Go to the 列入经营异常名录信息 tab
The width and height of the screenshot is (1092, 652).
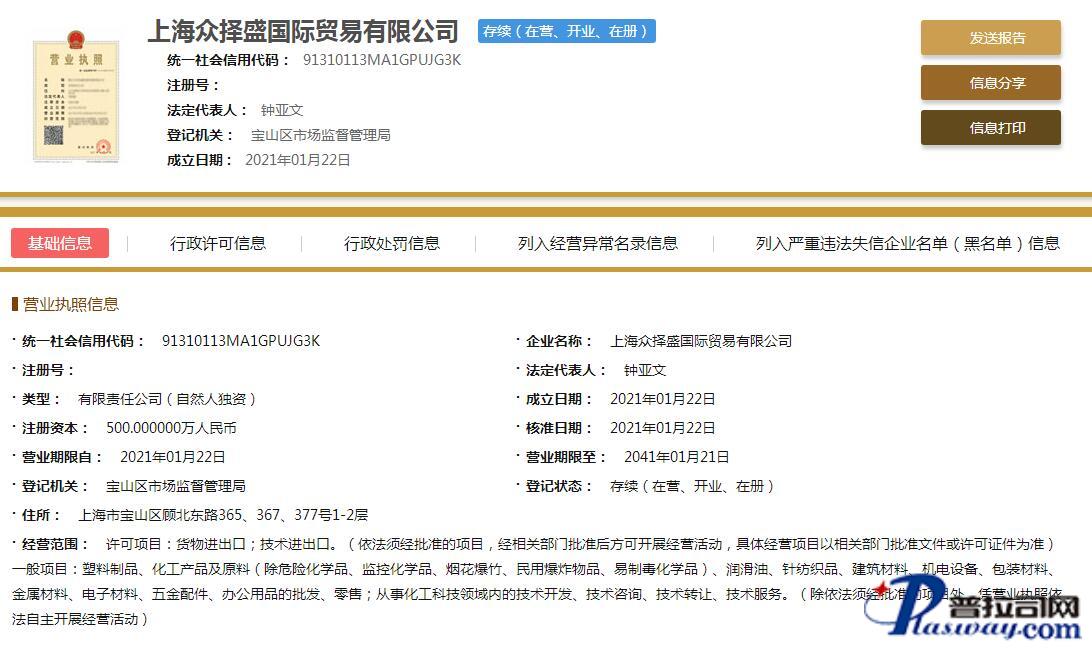click(597, 243)
